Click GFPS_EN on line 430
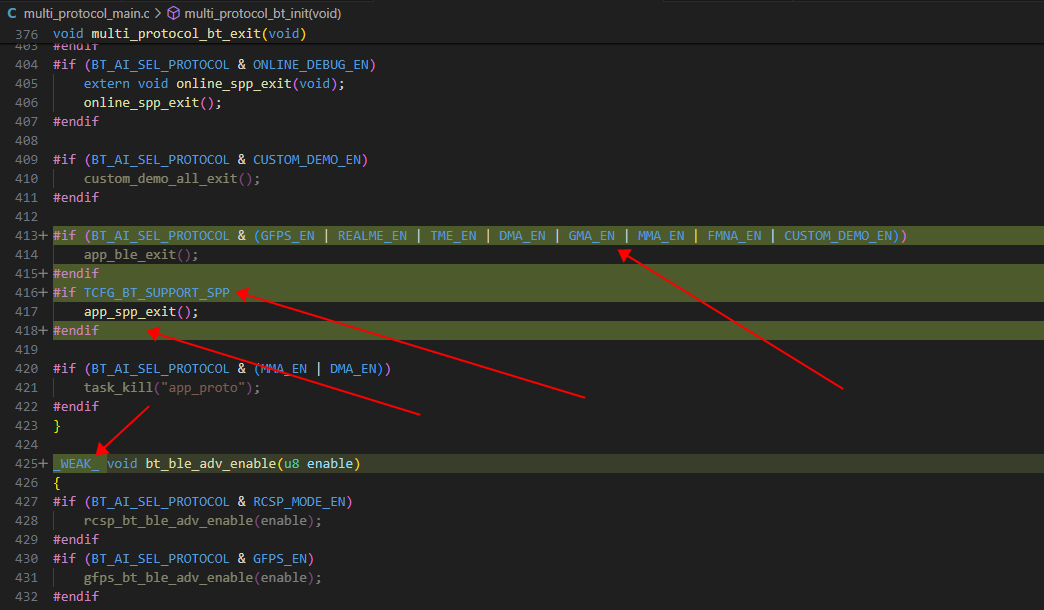 [280, 559]
